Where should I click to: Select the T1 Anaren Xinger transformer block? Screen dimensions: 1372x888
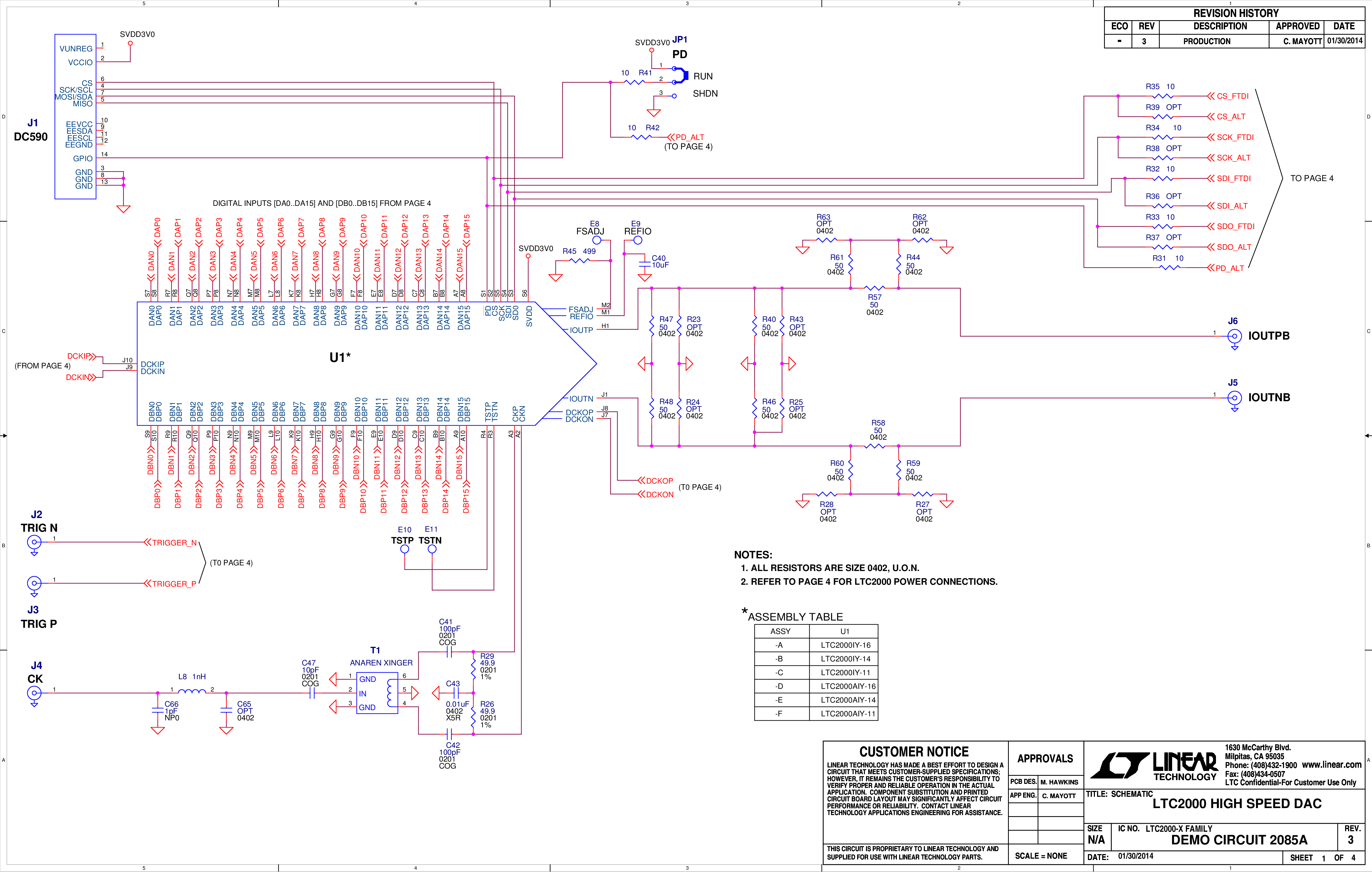click(377, 694)
